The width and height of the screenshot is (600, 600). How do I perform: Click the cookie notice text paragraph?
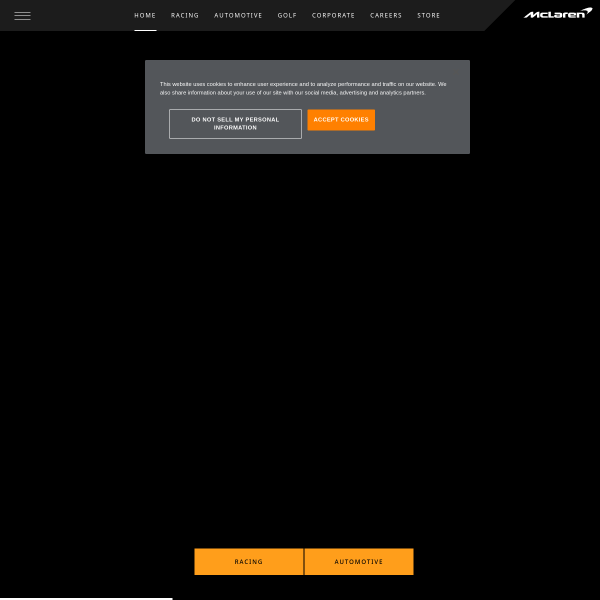pyautogui.click(x=303, y=88)
